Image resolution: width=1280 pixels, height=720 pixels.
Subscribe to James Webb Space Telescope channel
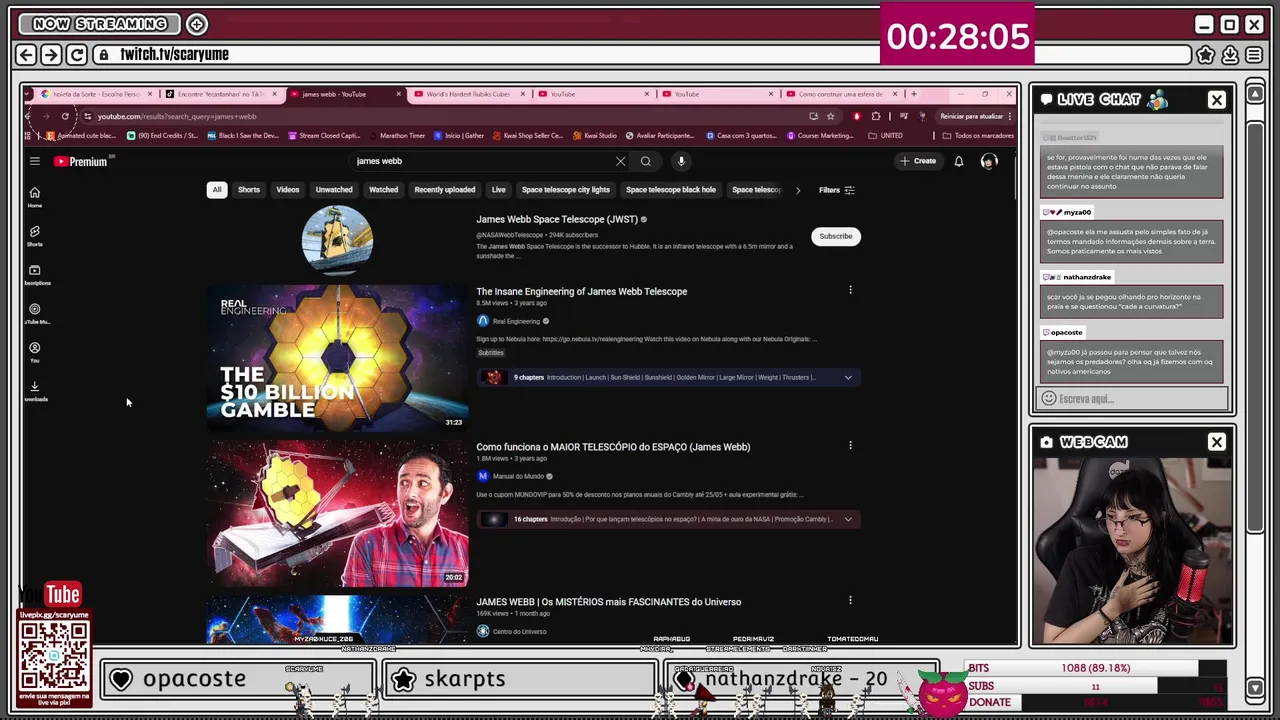(x=836, y=236)
